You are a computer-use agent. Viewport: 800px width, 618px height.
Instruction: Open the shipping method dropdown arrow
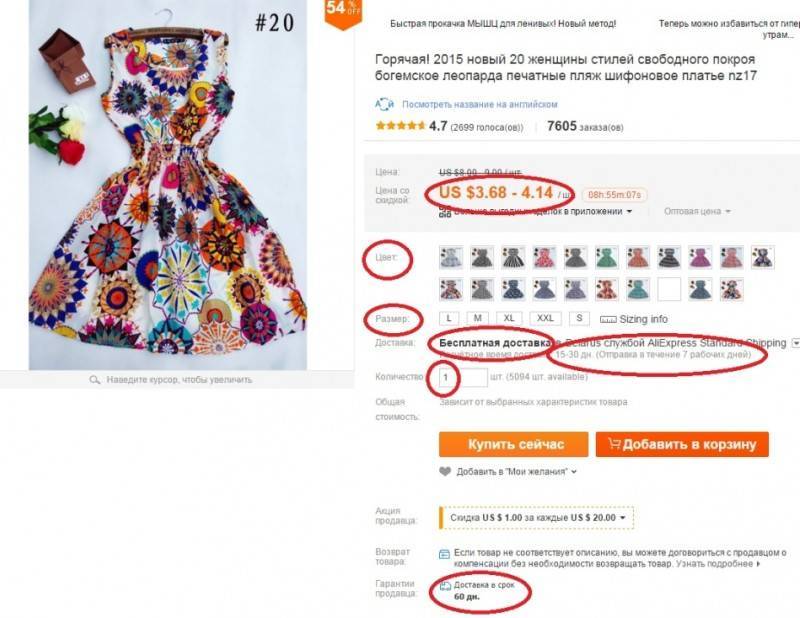pyautogui.click(x=795, y=343)
